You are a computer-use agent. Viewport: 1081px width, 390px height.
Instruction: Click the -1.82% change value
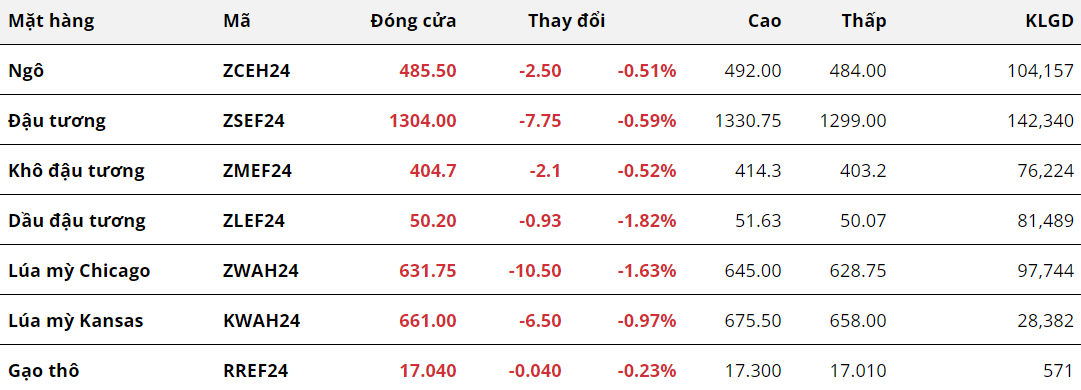pyautogui.click(x=646, y=221)
